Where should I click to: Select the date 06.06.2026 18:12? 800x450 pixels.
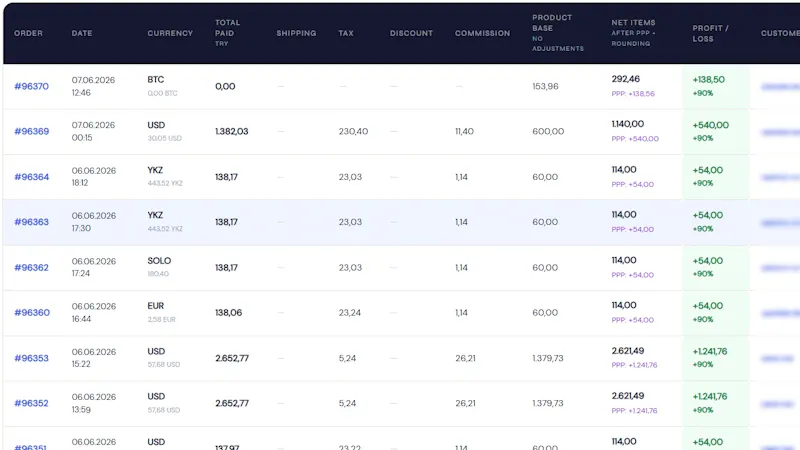[x=93, y=177]
